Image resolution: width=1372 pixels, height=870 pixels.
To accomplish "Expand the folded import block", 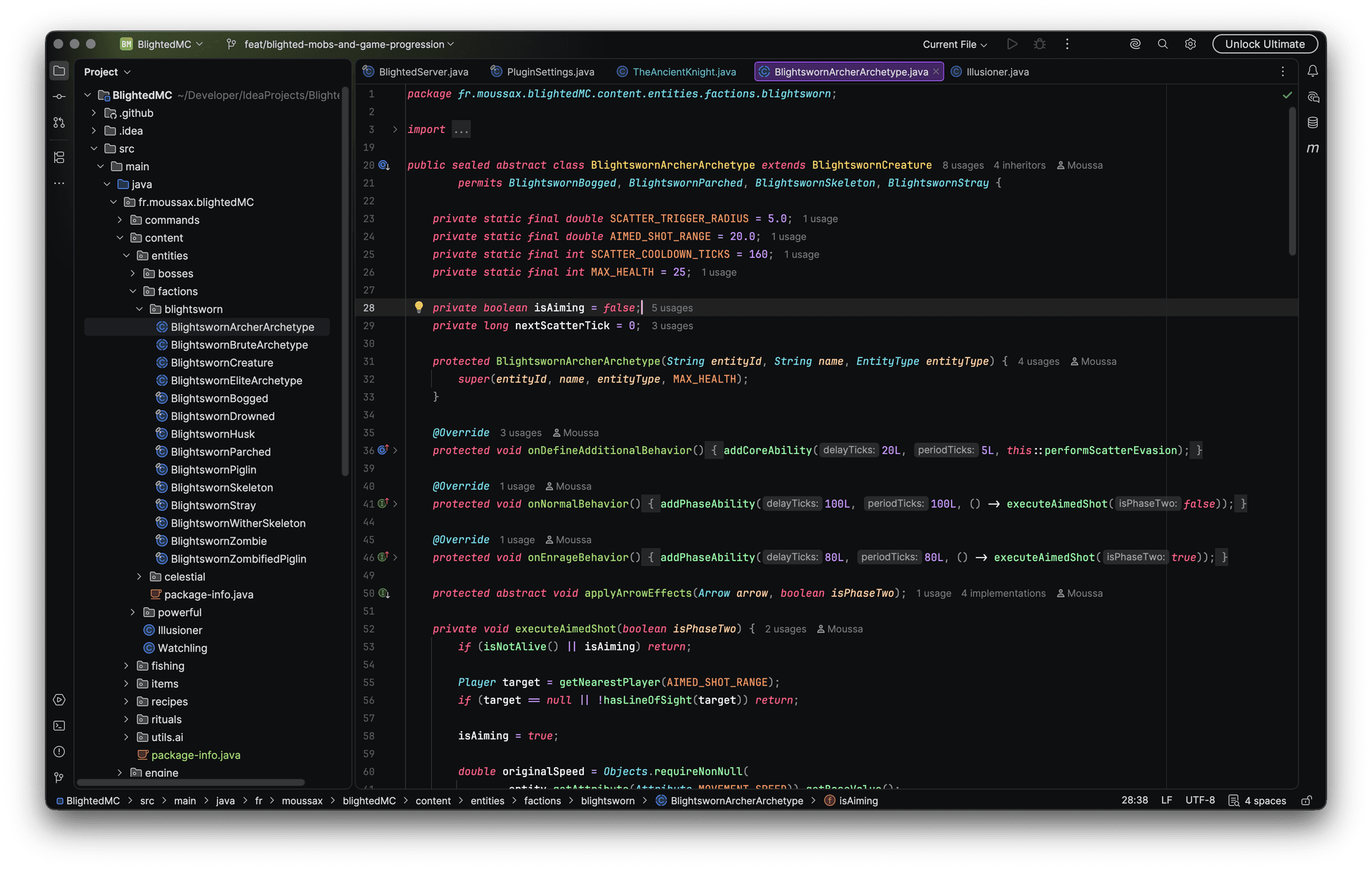I will point(461,129).
